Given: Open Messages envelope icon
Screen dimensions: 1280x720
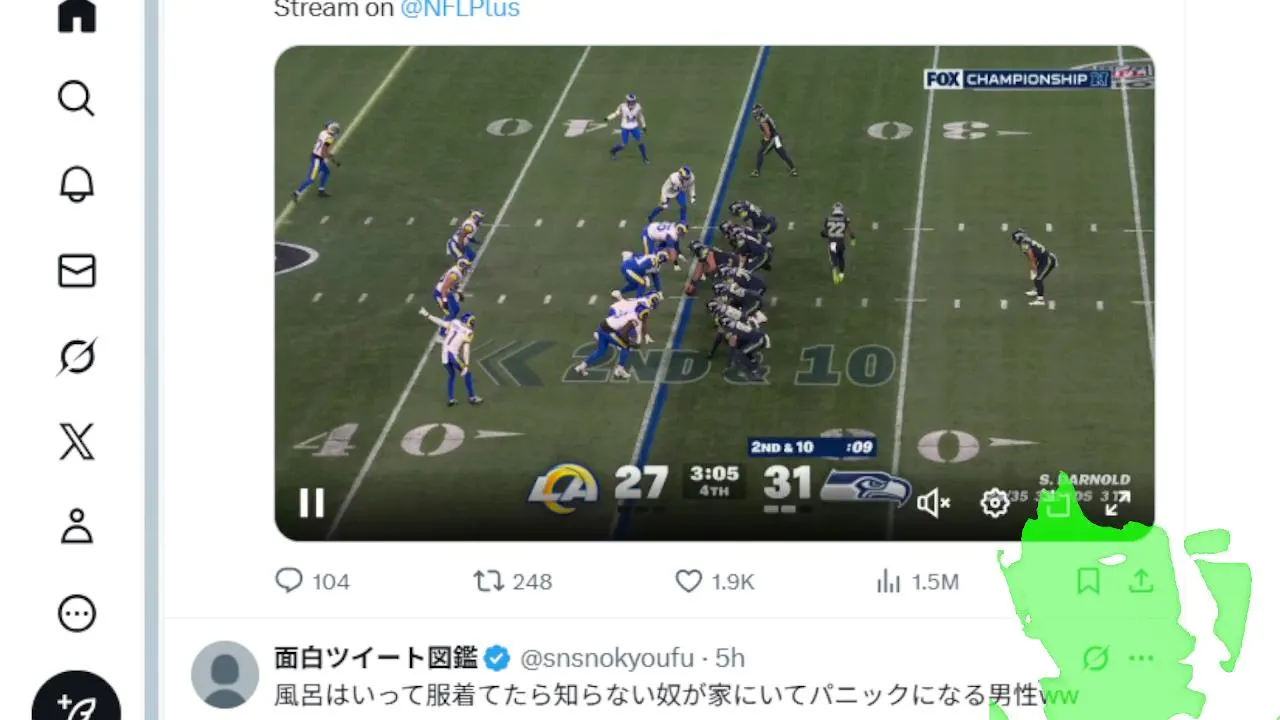Looking at the screenshot, I should click(77, 271).
